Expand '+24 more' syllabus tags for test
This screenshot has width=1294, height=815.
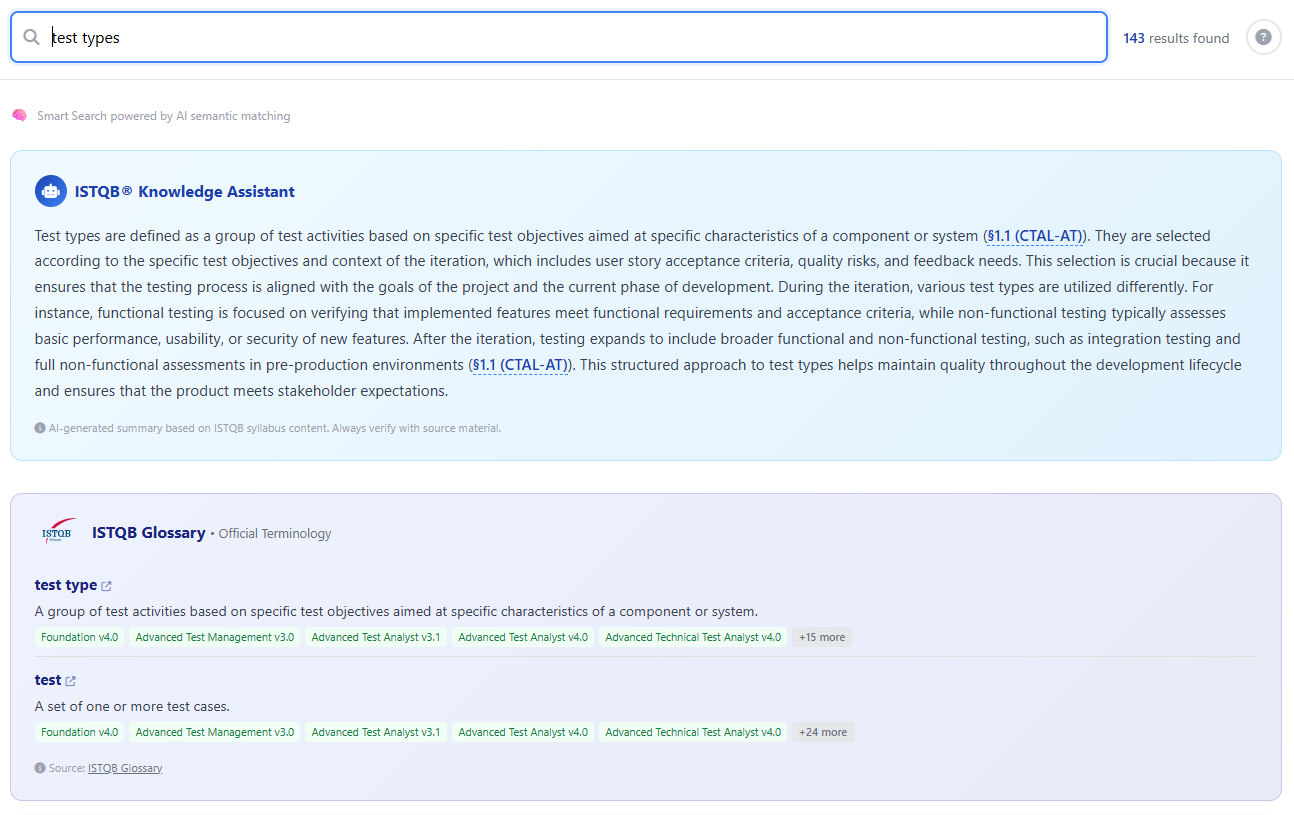[x=823, y=732]
